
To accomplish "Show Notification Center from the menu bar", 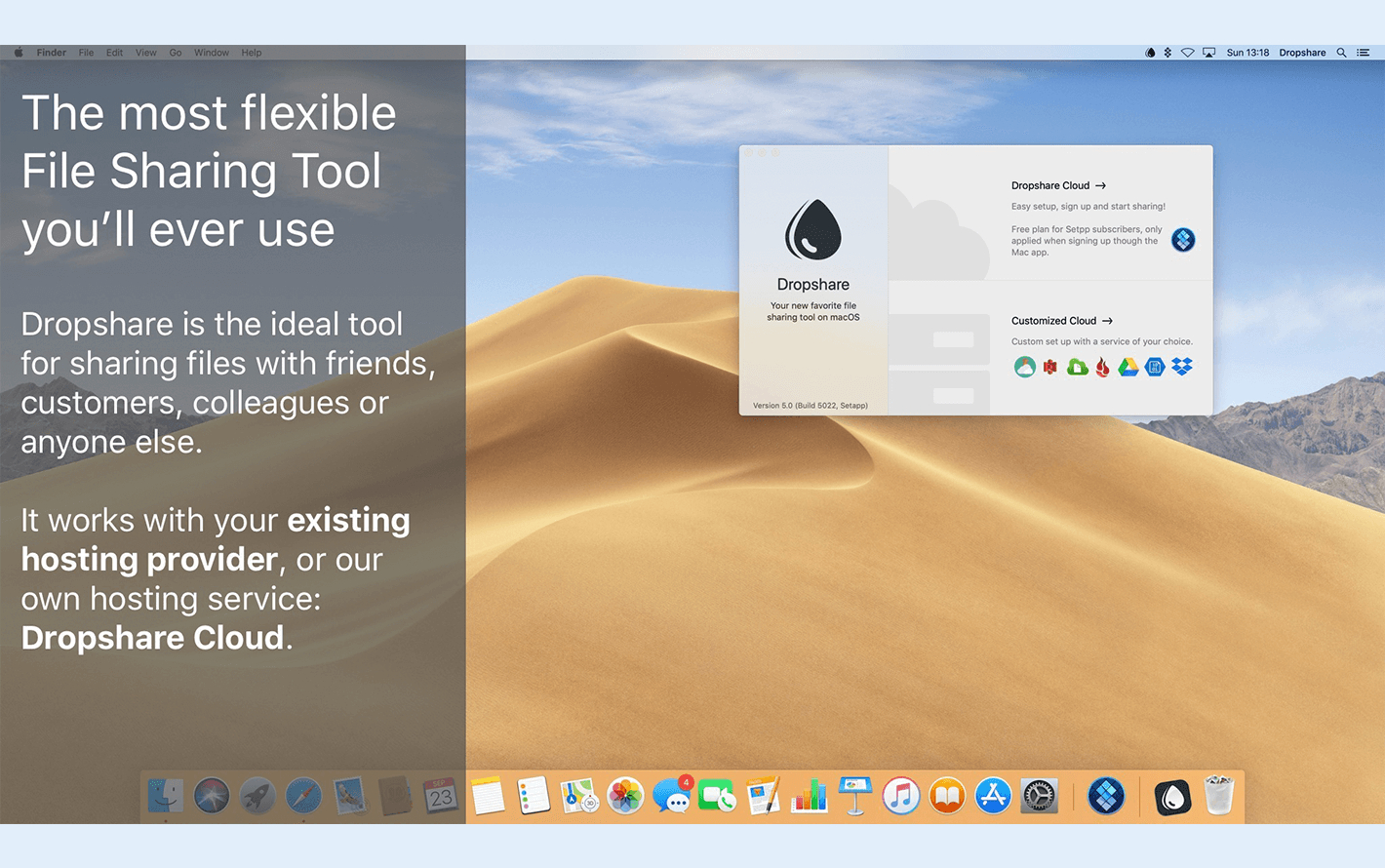I will pyautogui.click(x=1364, y=53).
